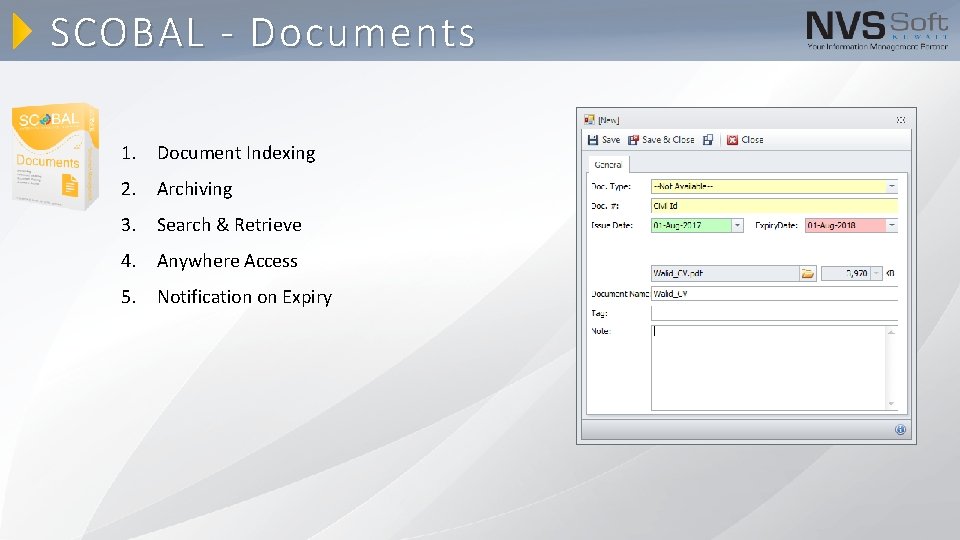
Task: Click the red Close toolbar button
Action: 745,140
